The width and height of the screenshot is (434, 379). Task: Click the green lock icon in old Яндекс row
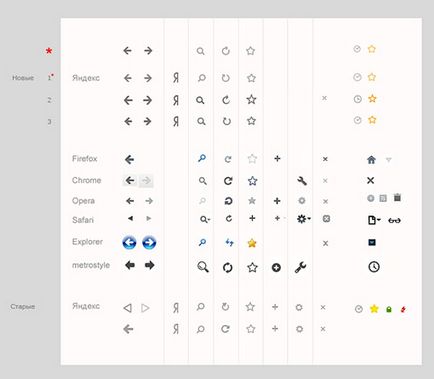coord(389,310)
